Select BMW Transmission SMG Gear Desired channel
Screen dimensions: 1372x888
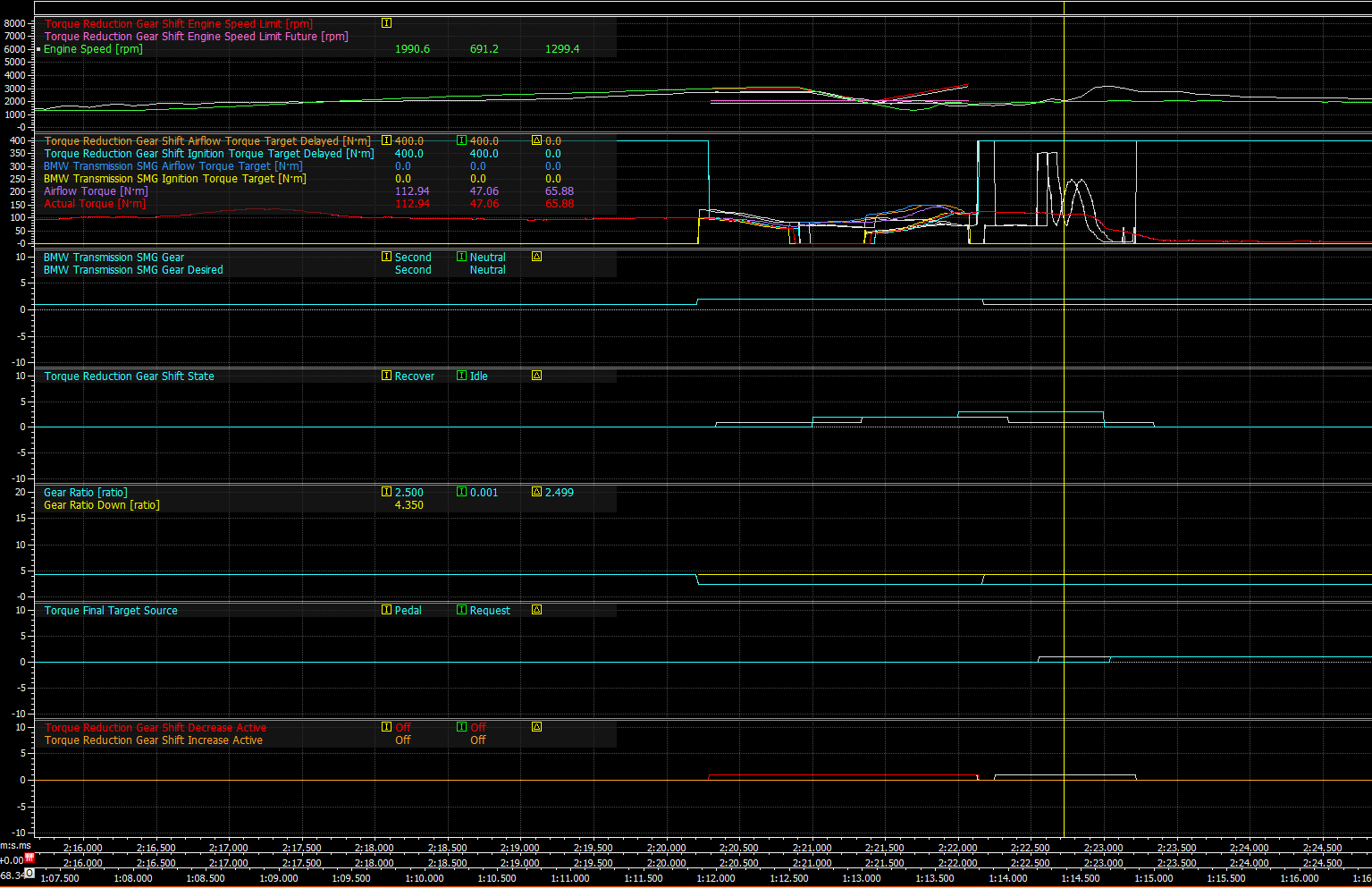click(x=133, y=270)
